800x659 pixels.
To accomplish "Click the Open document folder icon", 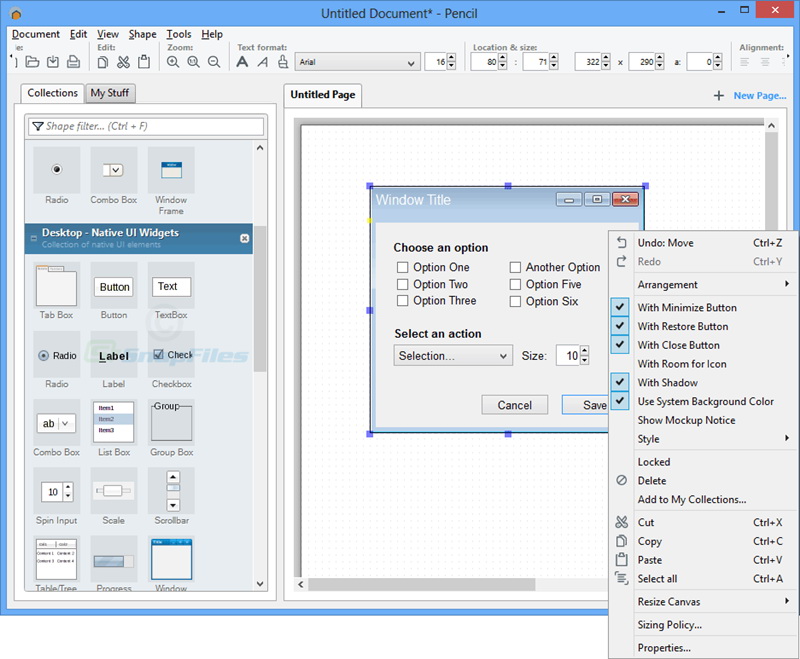I will point(32,62).
